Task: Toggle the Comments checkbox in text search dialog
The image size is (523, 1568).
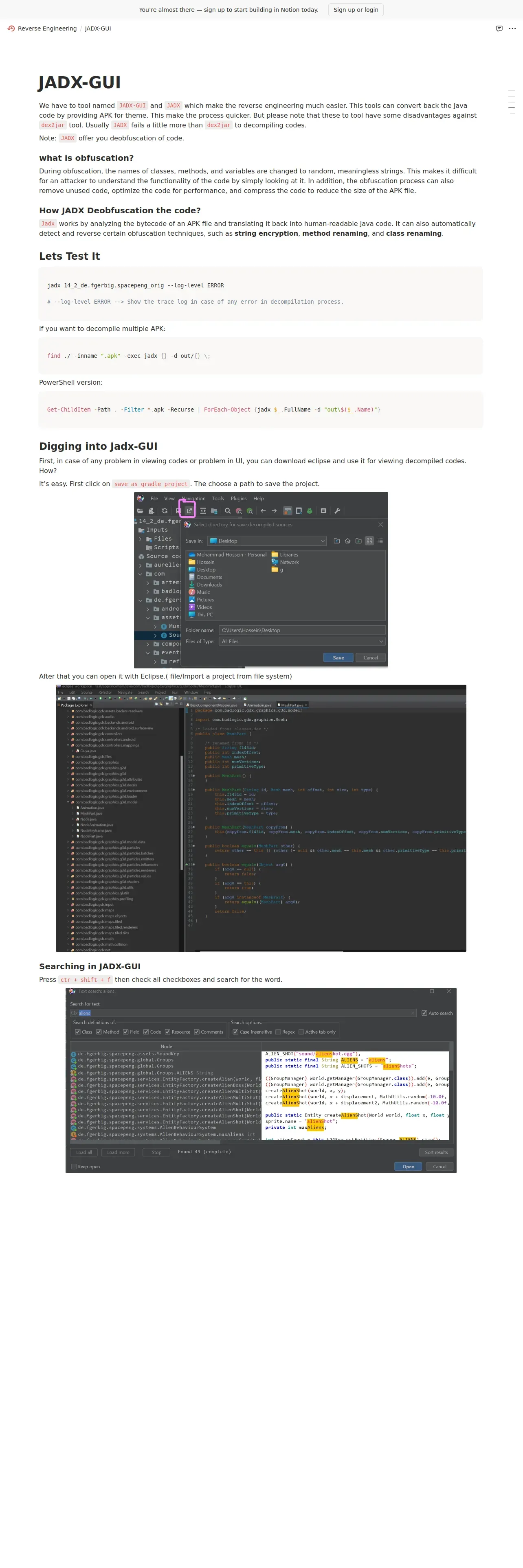Action: tap(197, 1032)
